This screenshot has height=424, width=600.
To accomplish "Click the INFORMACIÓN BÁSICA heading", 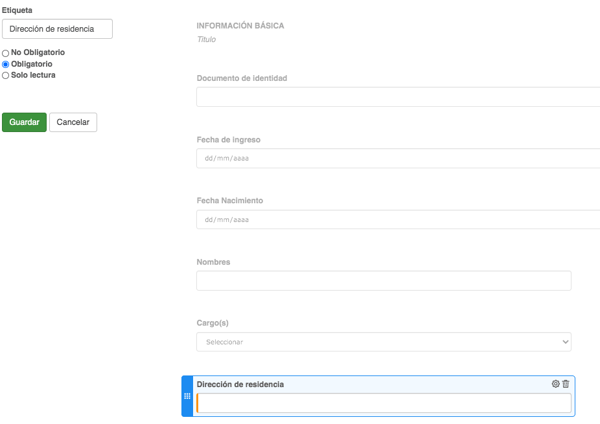I will (240, 26).
